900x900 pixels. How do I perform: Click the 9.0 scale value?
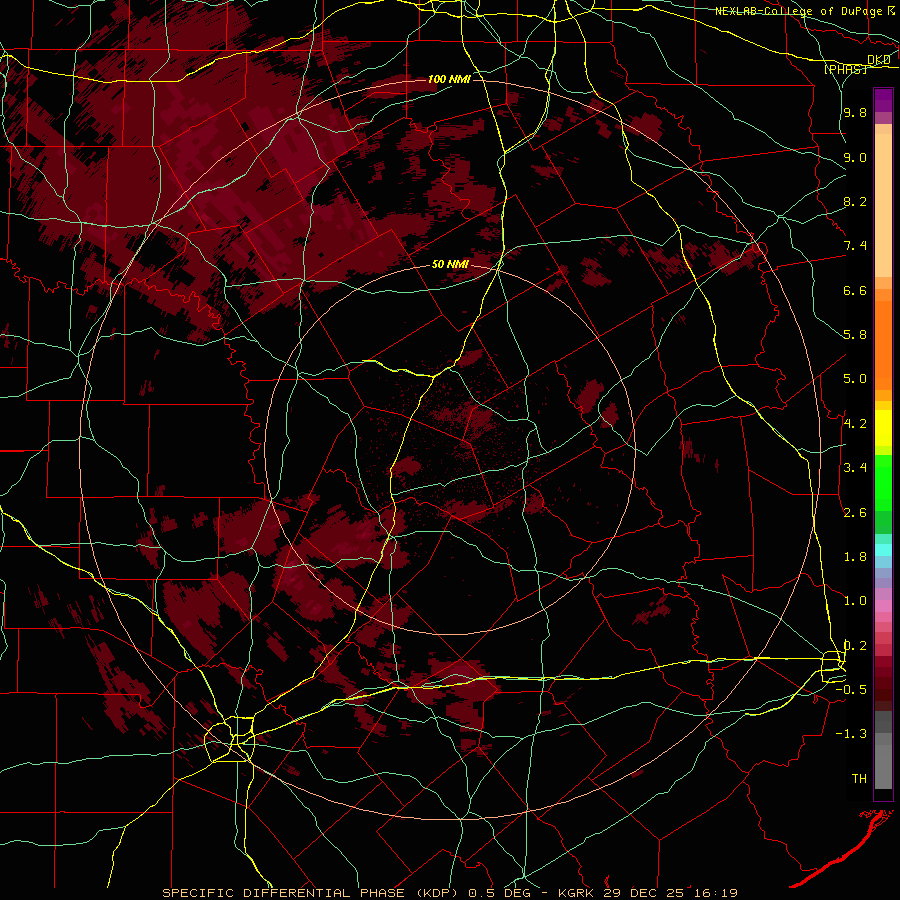tap(855, 157)
